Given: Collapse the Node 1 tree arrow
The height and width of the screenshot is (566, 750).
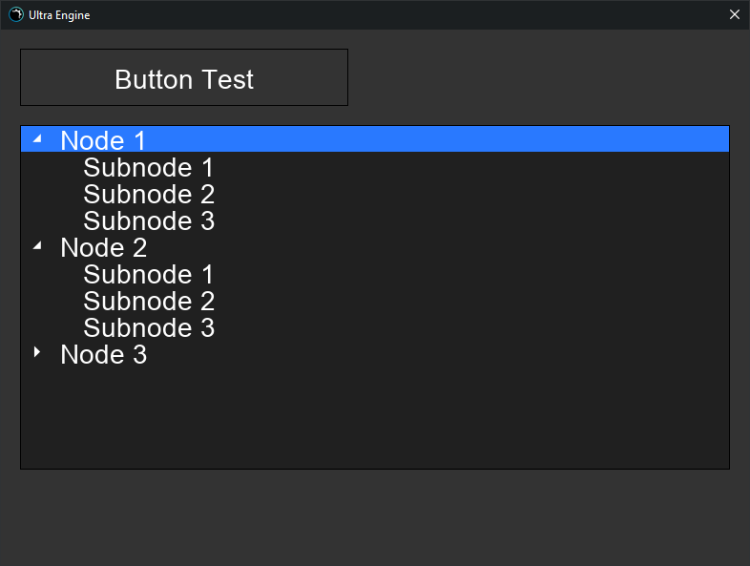Looking at the screenshot, I should (38, 139).
